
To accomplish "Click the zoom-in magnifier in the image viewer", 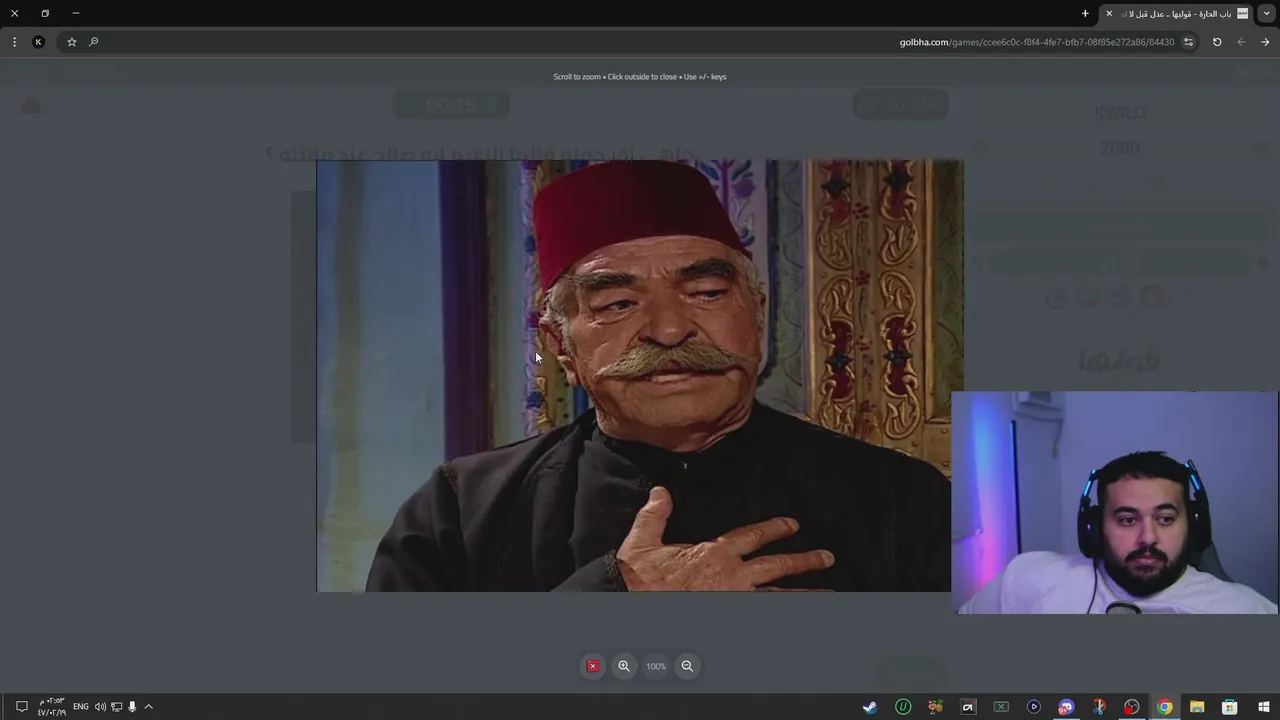I will point(624,666).
